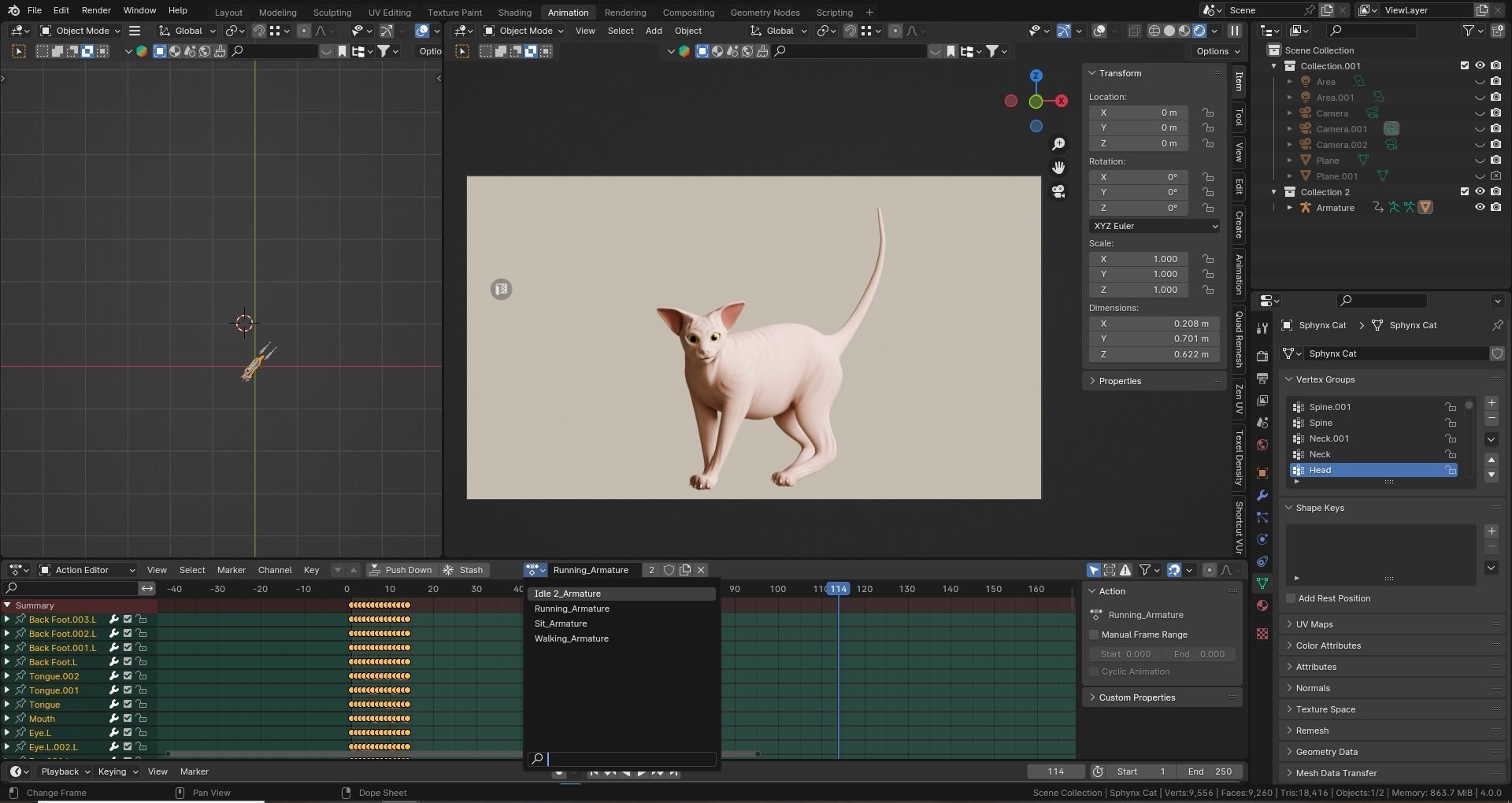Switch to rendered viewport shading
Screen dimensions: 1512x803
(x=1199, y=31)
